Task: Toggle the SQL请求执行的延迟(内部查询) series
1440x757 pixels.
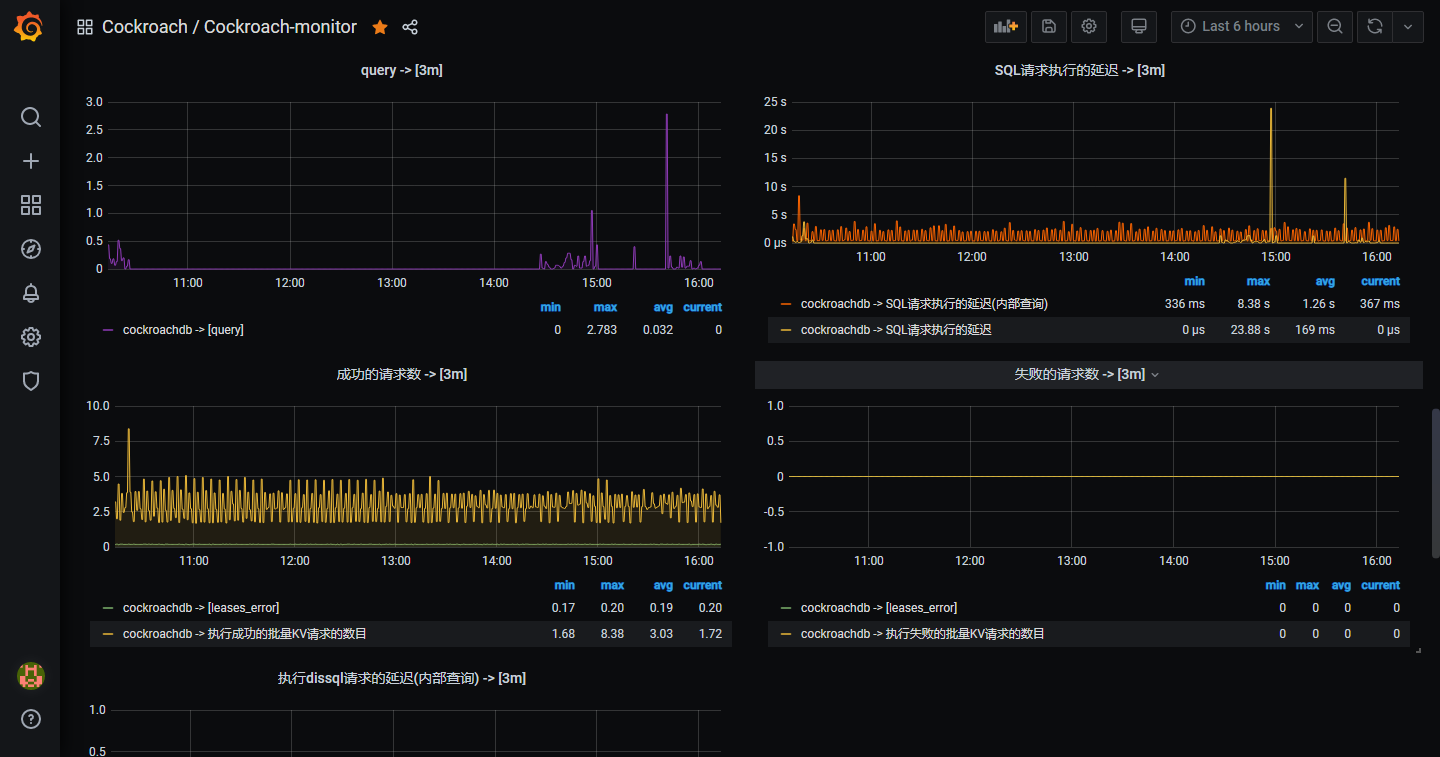Action: 924,304
